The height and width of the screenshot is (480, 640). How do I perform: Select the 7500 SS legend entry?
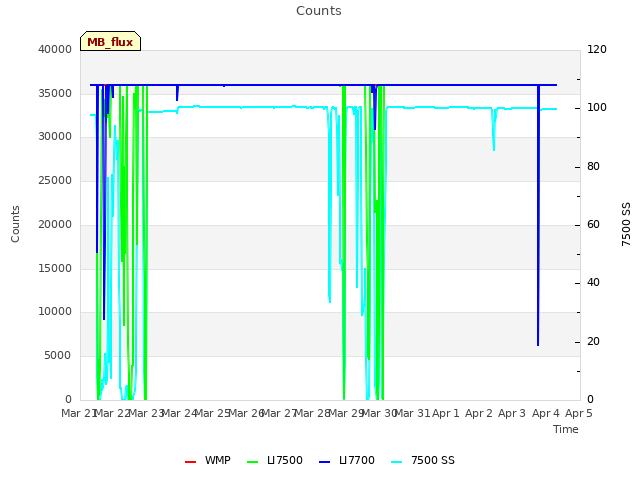(423, 461)
